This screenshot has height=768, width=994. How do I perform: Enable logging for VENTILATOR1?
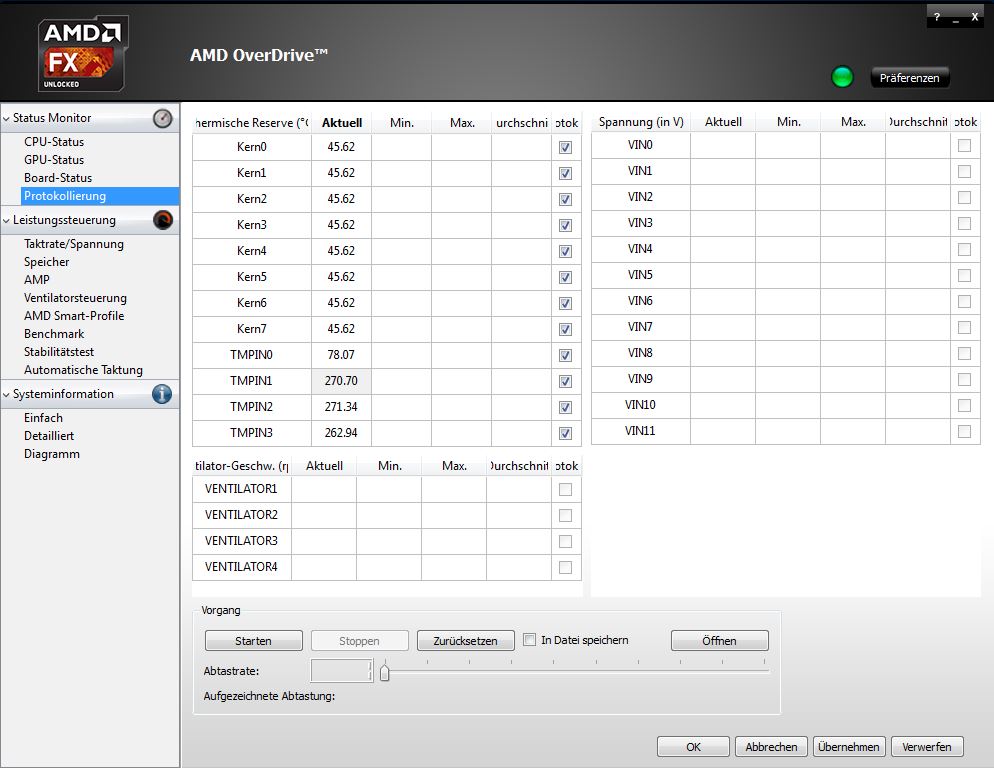coord(565,489)
